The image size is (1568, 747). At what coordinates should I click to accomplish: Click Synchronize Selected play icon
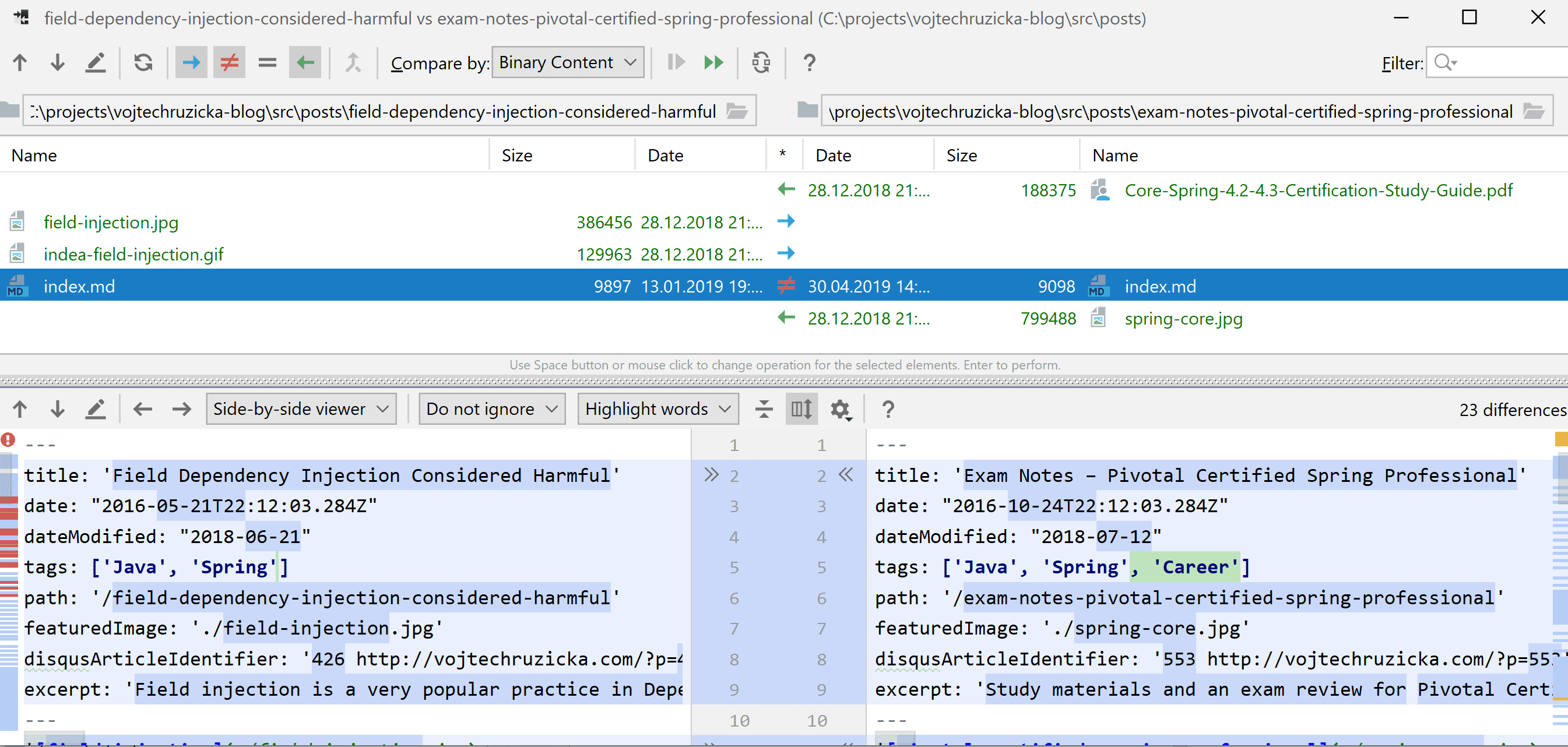(x=676, y=63)
